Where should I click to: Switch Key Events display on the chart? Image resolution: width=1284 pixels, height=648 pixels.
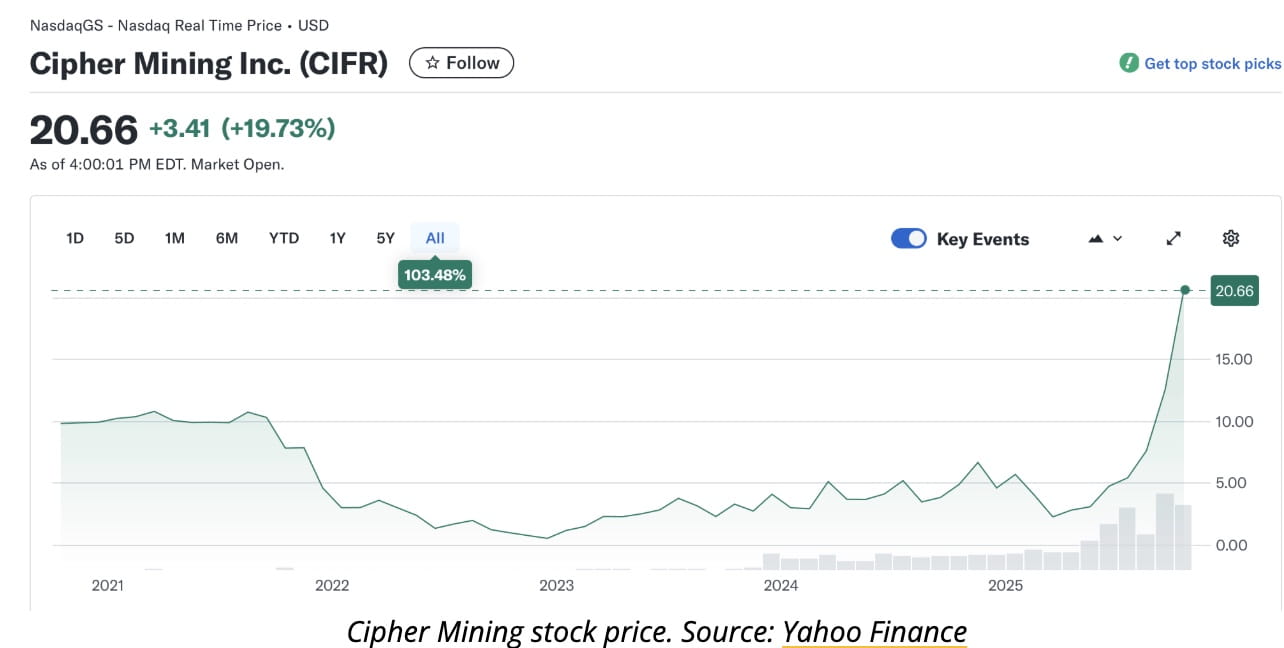pos(909,238)
